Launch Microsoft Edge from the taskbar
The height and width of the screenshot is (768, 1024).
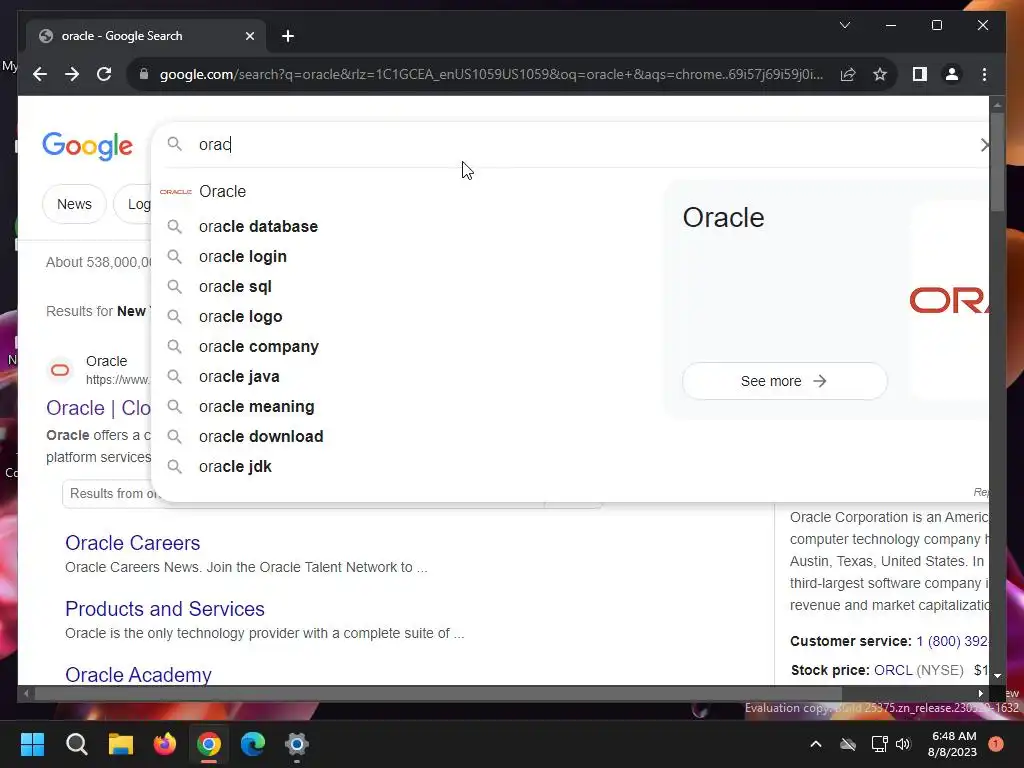tap(253, 744)
